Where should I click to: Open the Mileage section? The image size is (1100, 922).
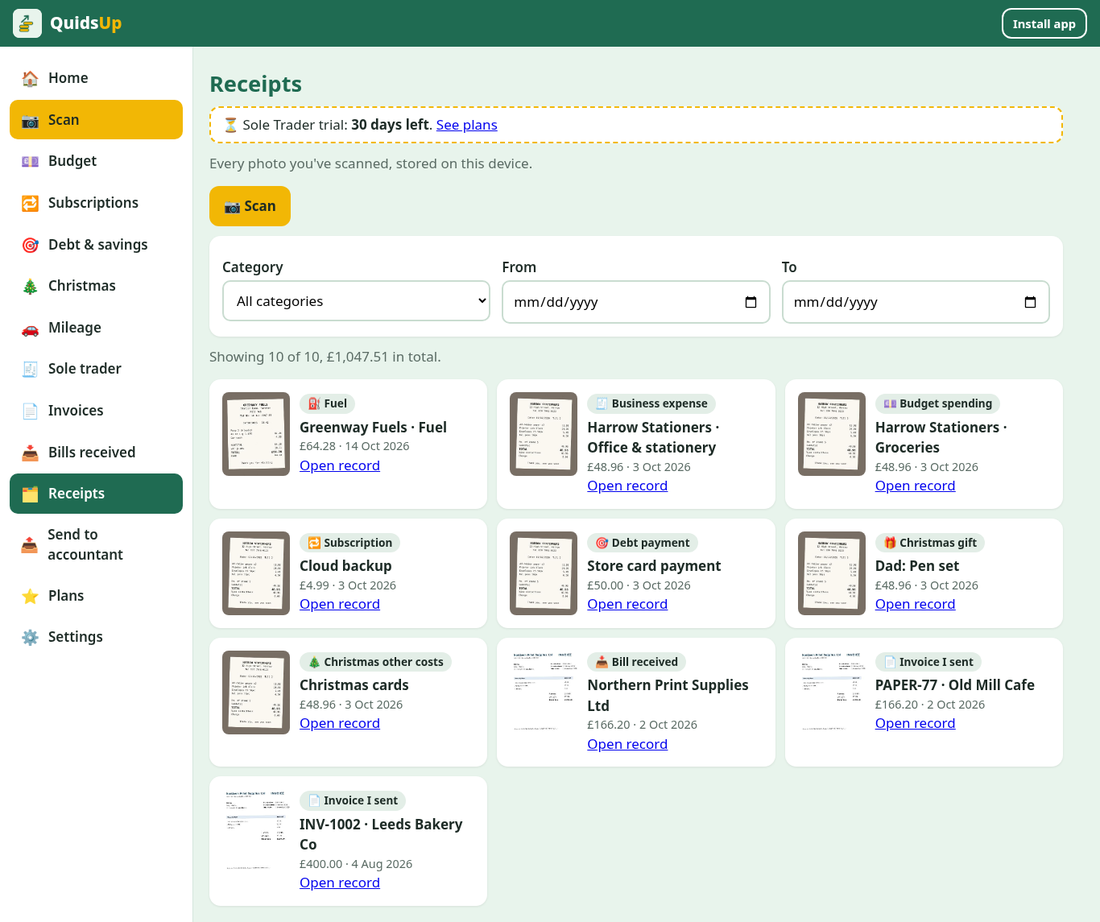tap(96, 328)
